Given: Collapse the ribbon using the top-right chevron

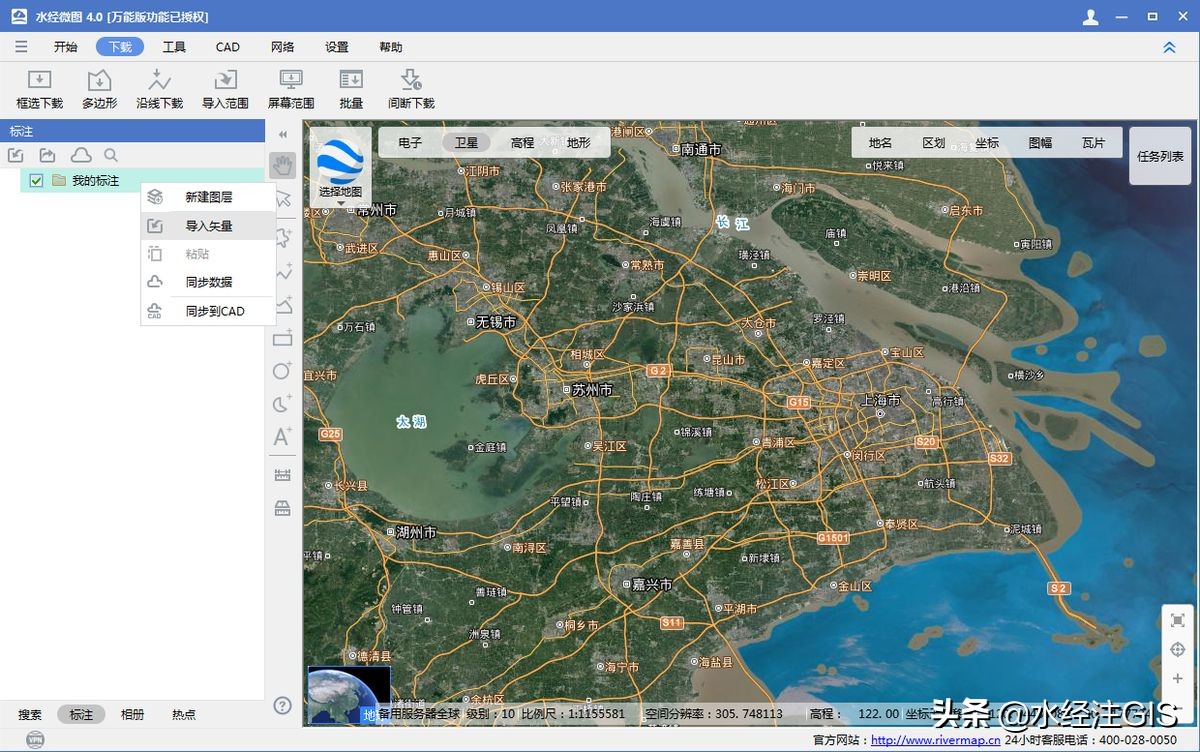Looking at the screenshot, I should pos(1169,47).
